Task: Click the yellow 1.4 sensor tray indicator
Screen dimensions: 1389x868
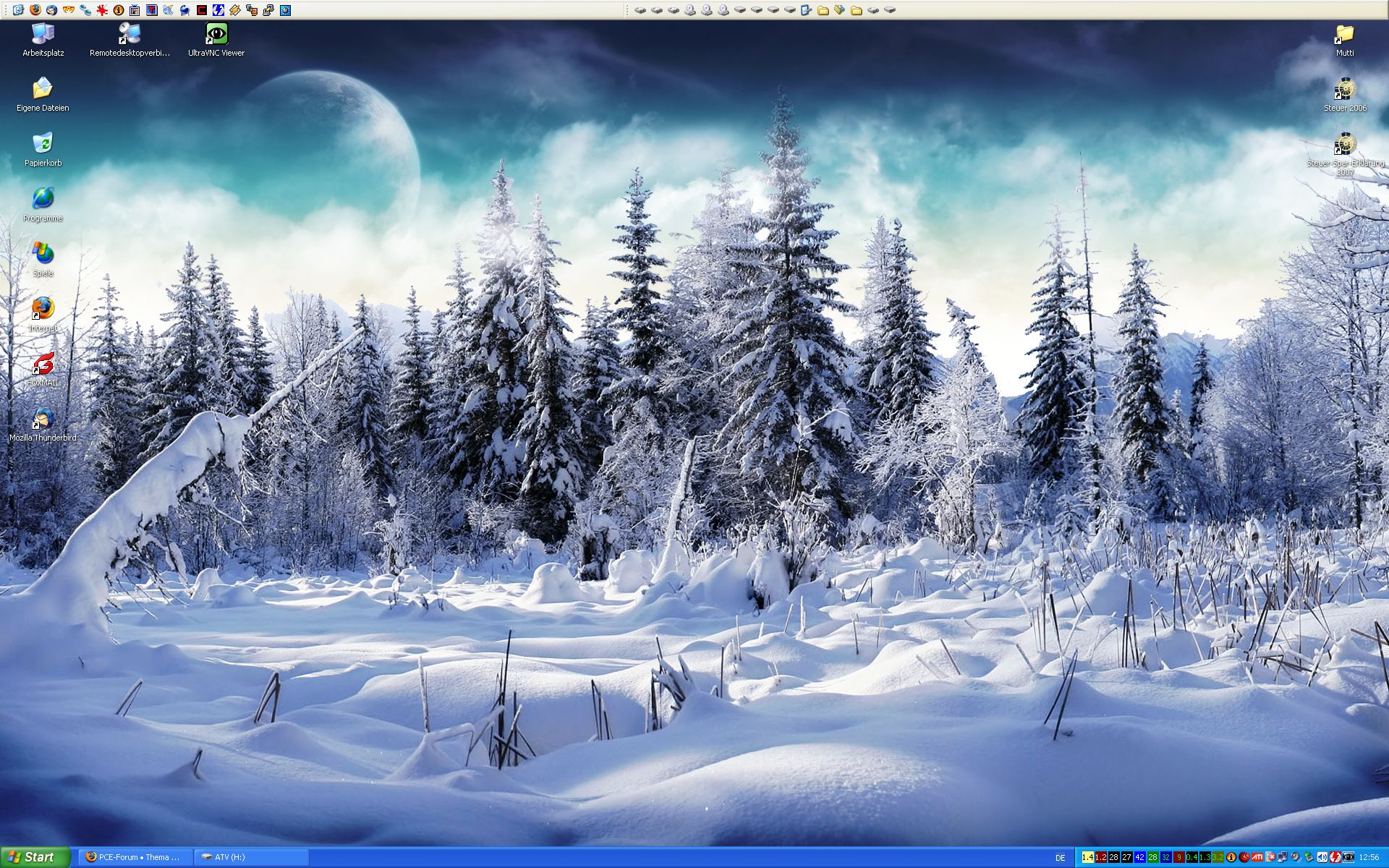Action: coord(1087,857)
